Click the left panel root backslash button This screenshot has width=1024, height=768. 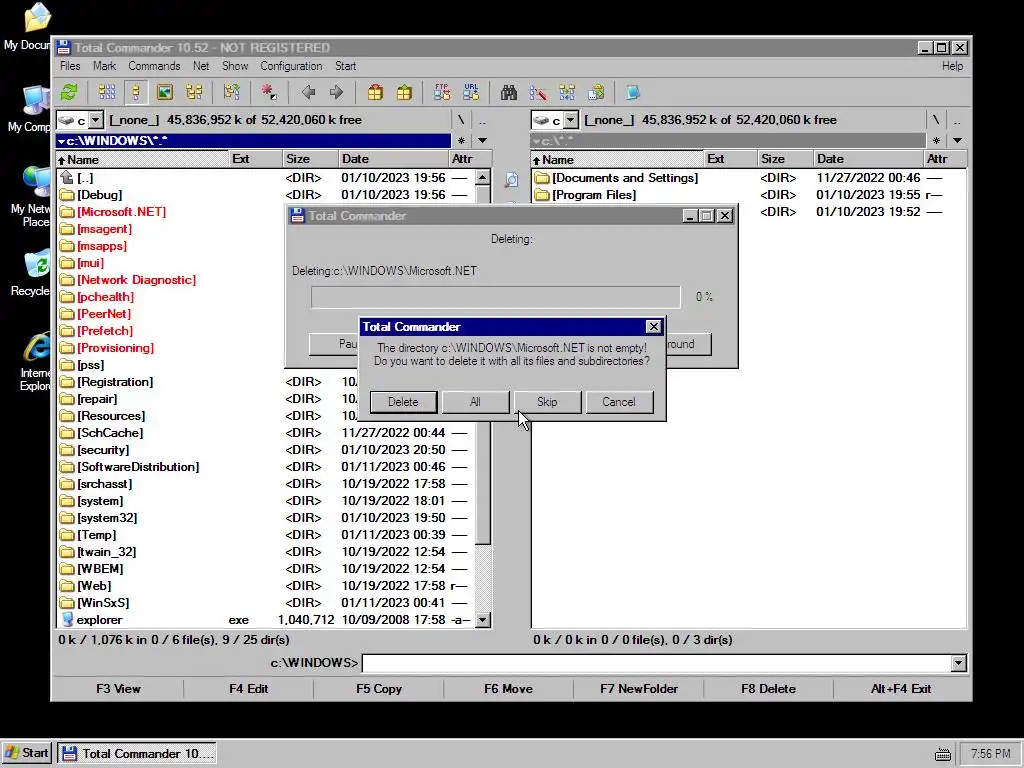[461, 120]
